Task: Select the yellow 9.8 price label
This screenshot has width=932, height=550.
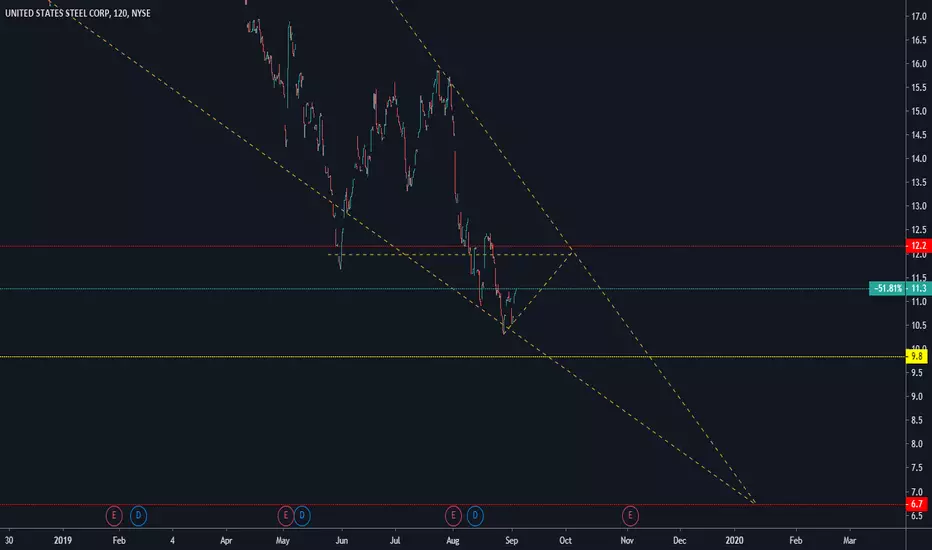Action: click(x=917, y=356)
